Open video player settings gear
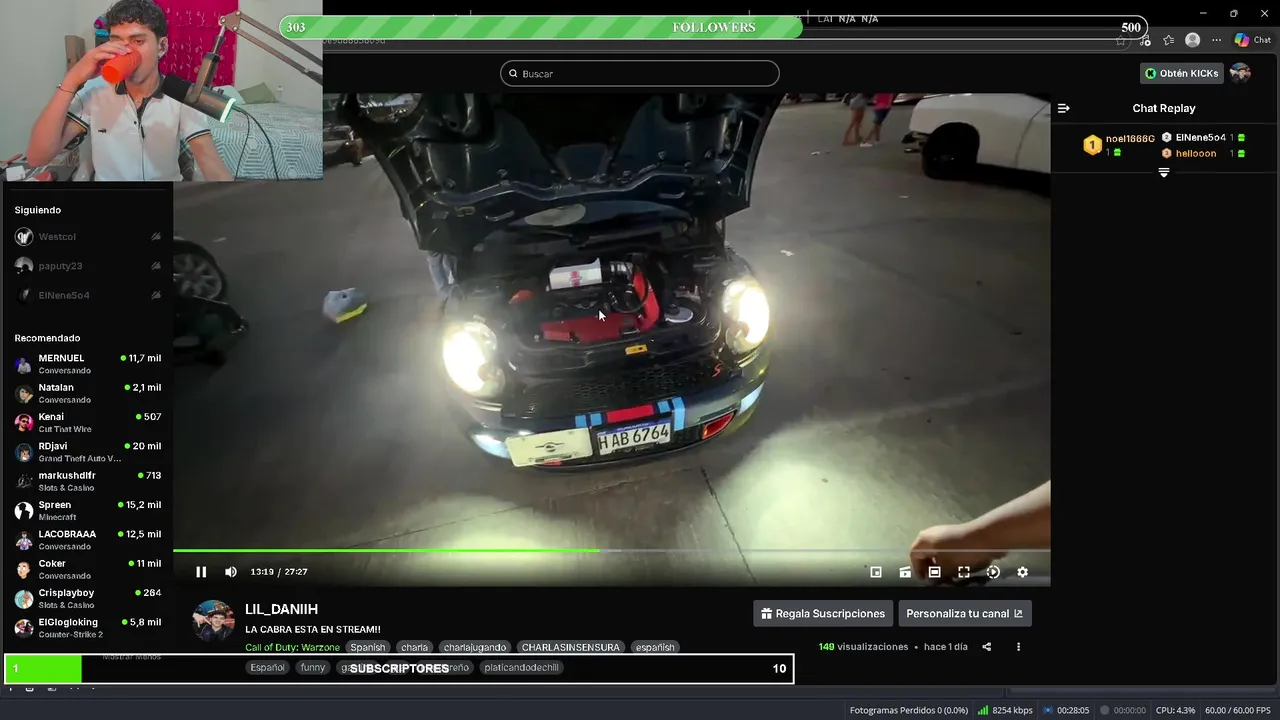 point(1022,572)
